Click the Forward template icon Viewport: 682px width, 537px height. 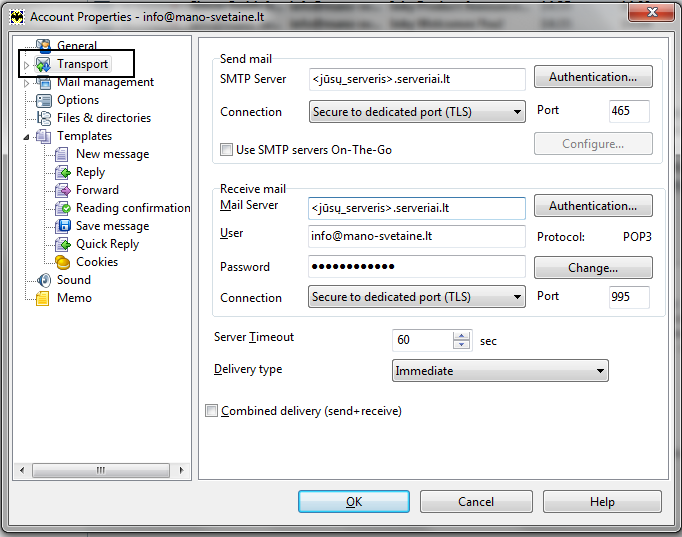(x=62, y=190)
